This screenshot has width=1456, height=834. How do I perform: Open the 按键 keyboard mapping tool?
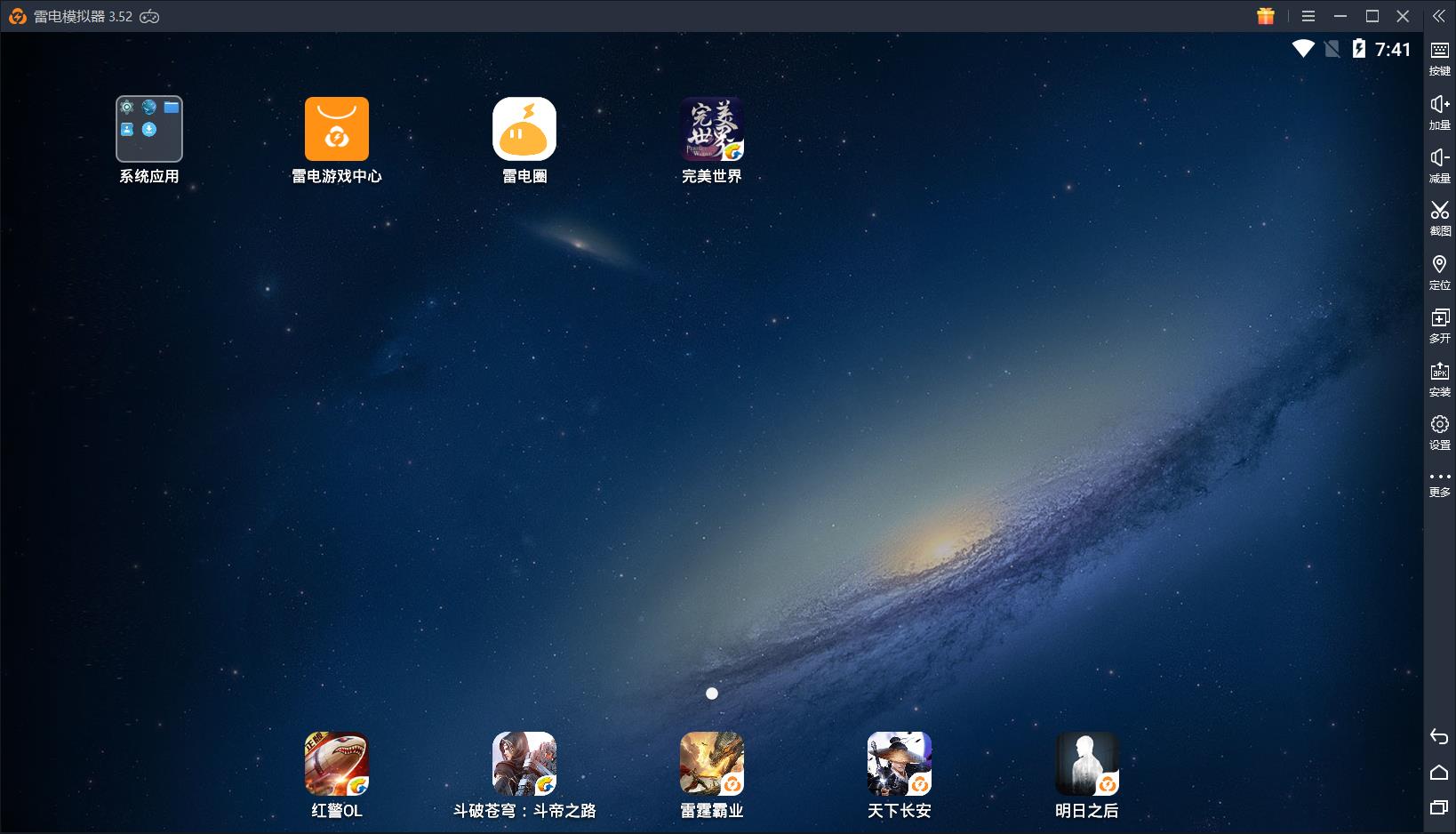1439,58
